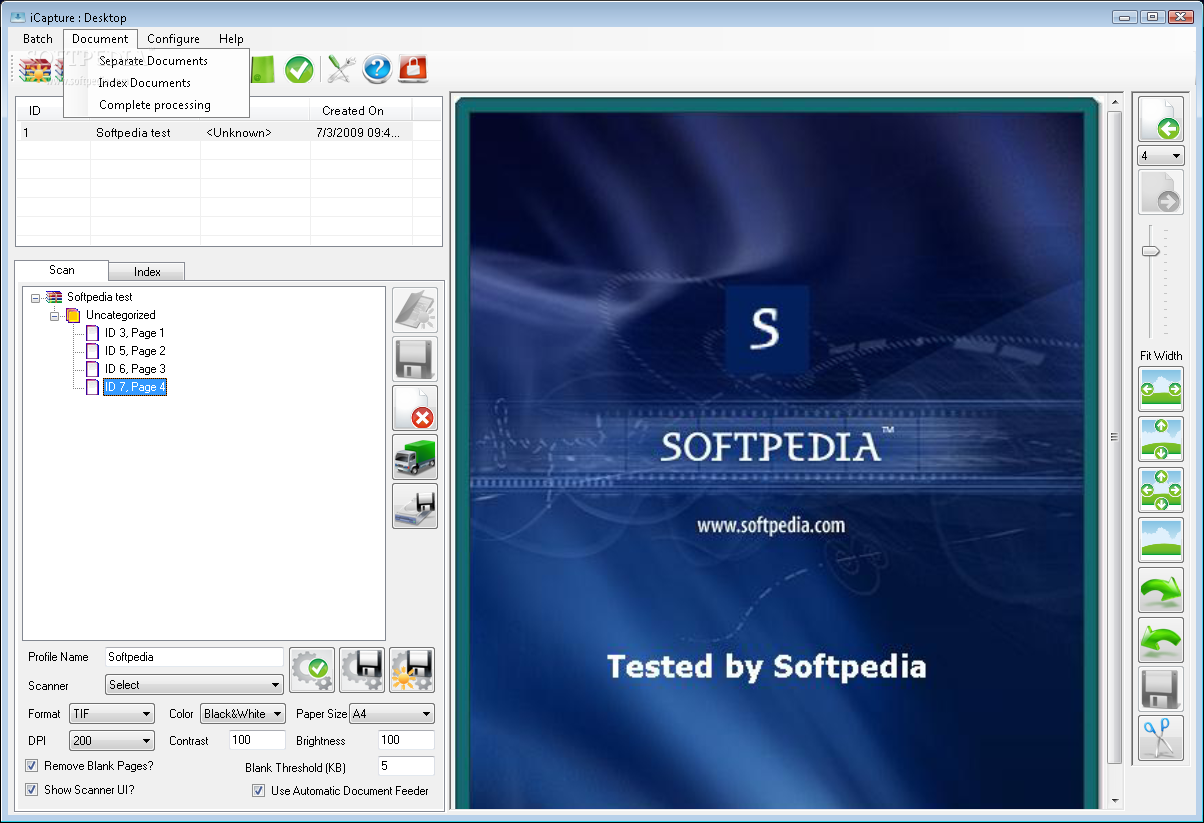Viewport: 1204px width, 823px height.
Task: Click the new batch icon with sun
Action: (x=35, y=70)
